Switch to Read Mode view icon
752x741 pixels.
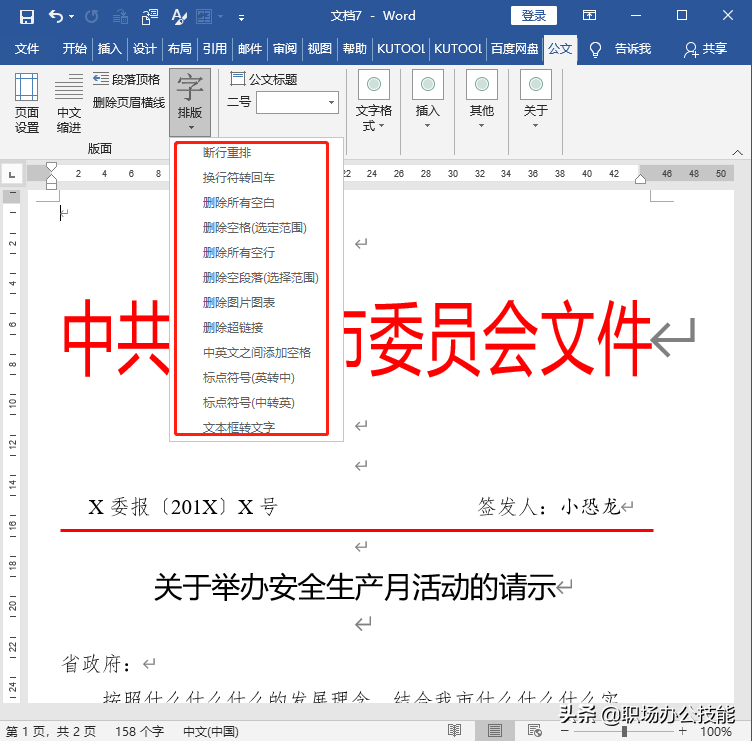point(454,730)
